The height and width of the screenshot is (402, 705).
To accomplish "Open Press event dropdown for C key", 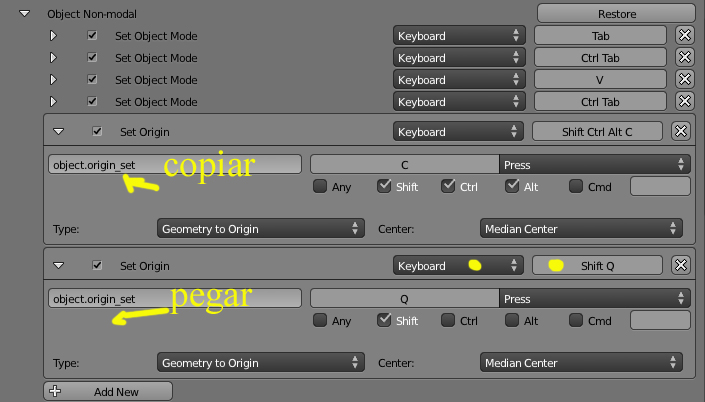I will (594, 164).
